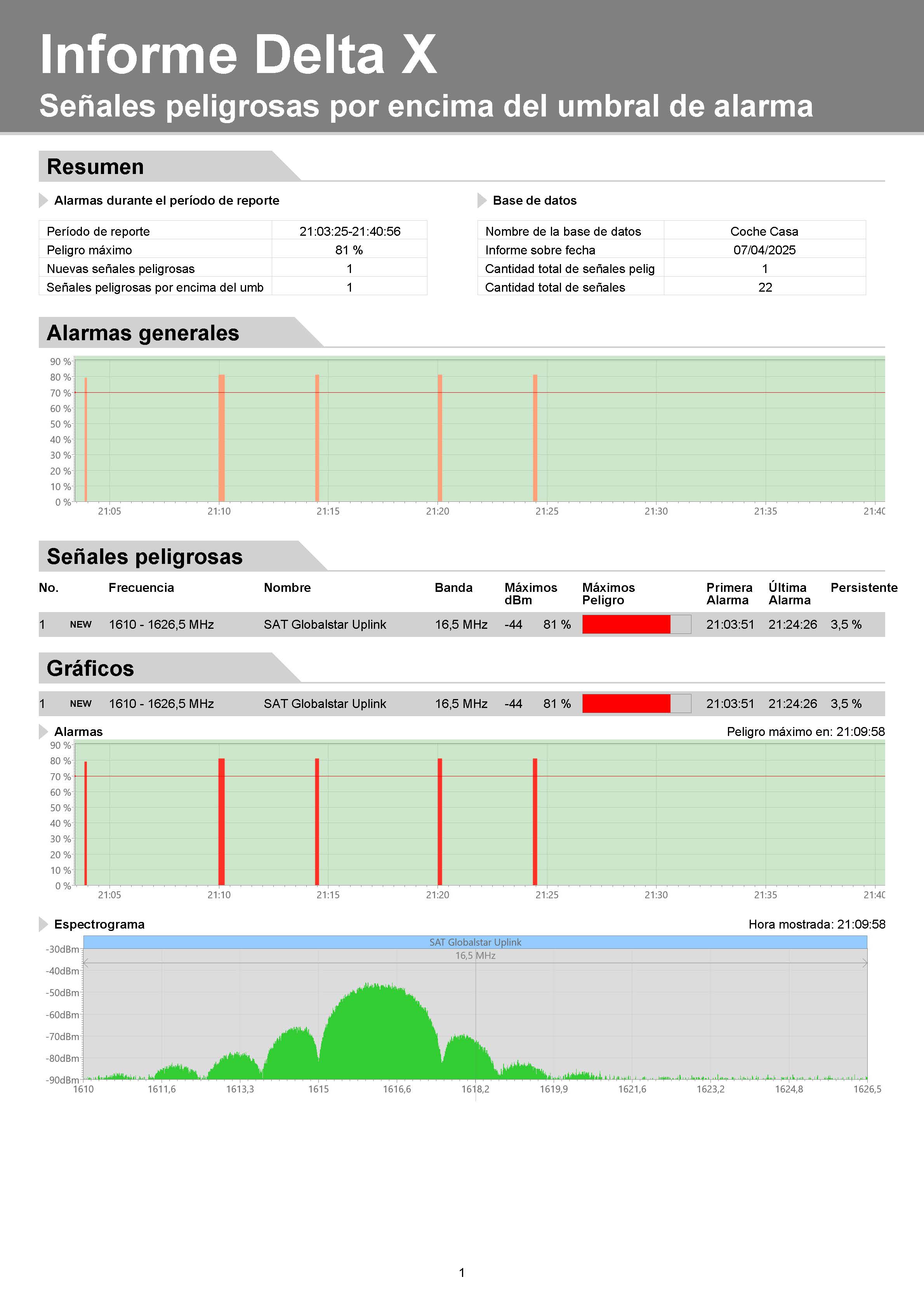Viewport: 924px width, 1308px height.
Task: Click the orange bar at 21:20 in Alarmas generales
Action: click(x=440, y=438)
